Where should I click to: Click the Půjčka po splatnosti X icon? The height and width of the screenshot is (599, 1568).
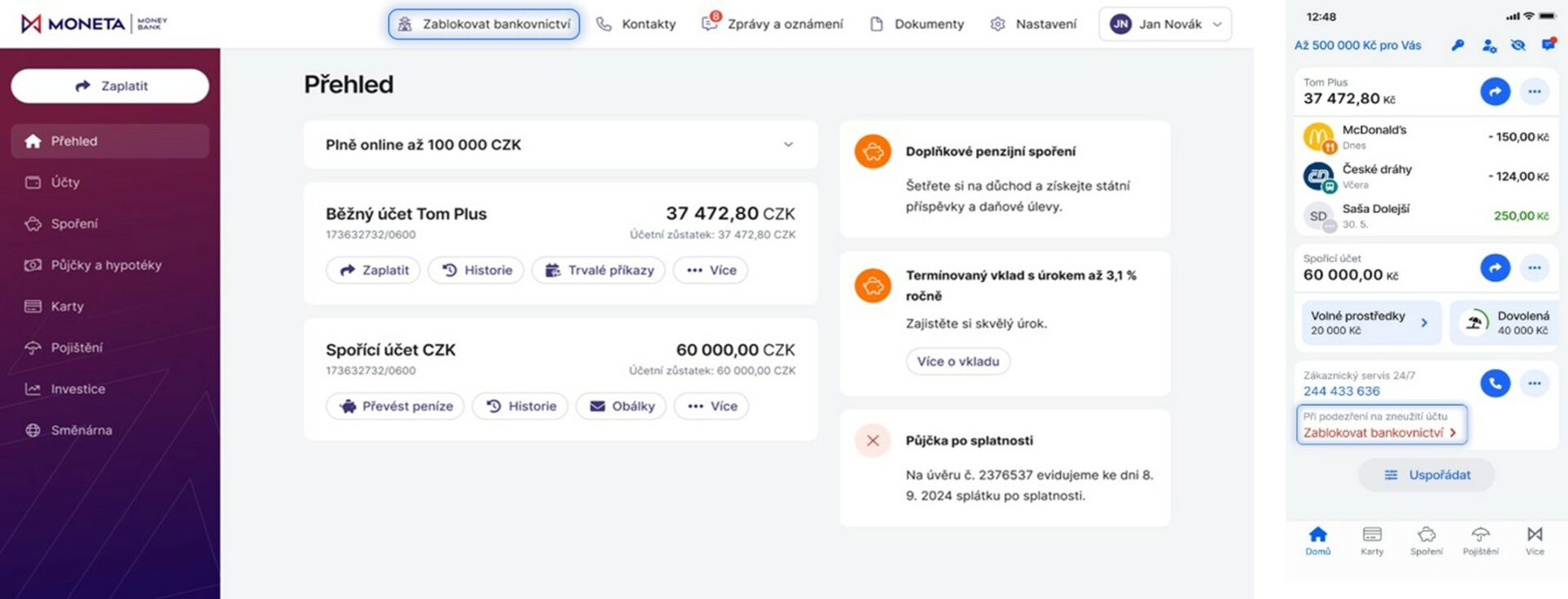[873, 441]
